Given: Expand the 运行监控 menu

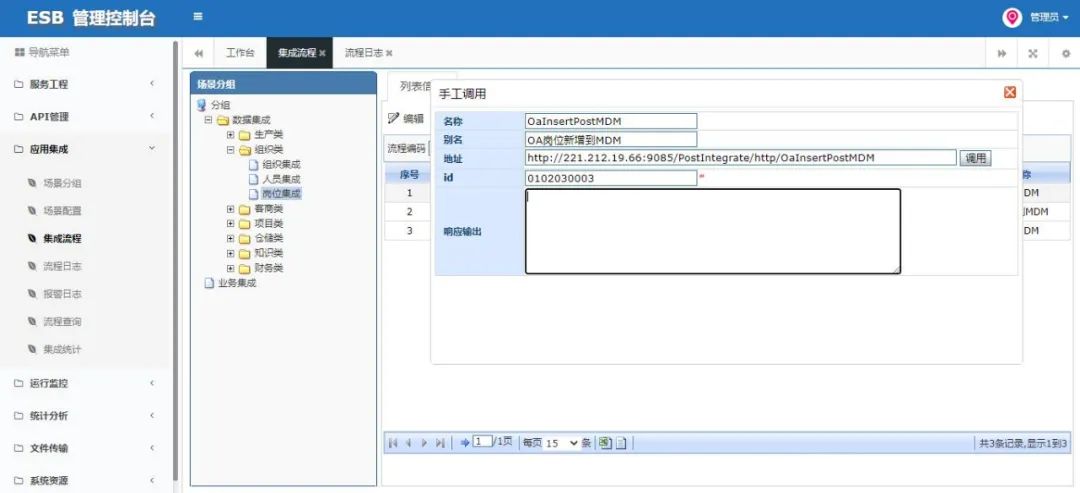Looking at the screenshot, I should (x=85, y=384).
